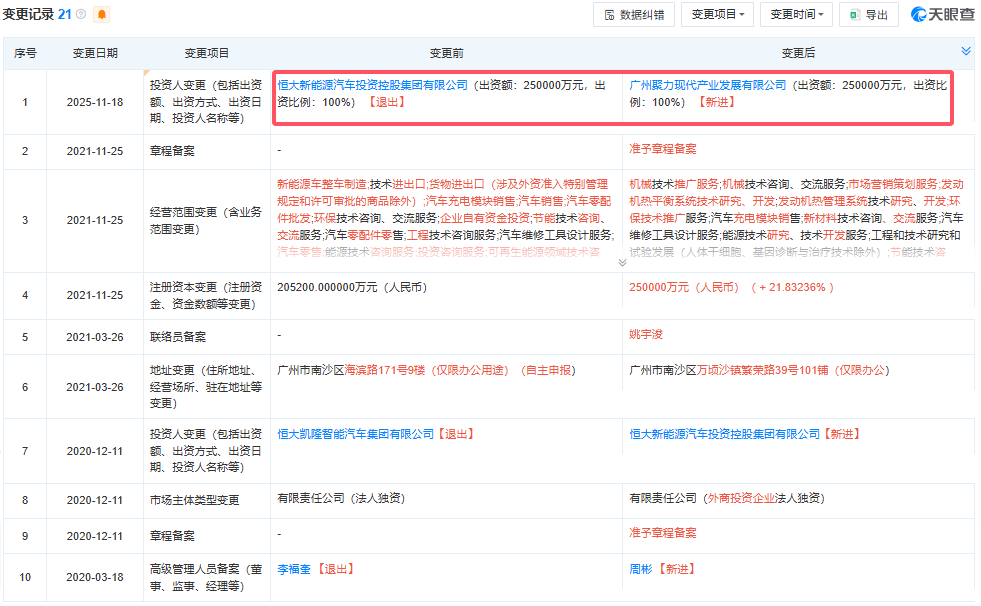Image resolution: width=981 pixels, height=606 pixels.
Task: Click the 数据纠错 document icon
Action: coord(609,15)
